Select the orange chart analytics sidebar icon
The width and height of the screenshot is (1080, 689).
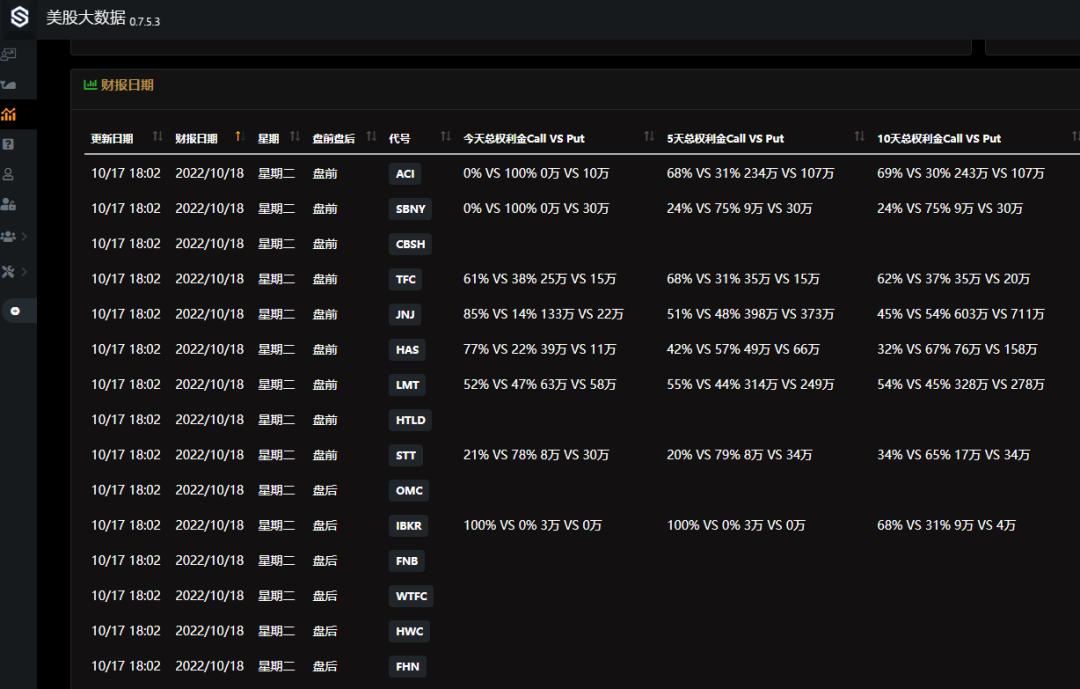pos(8,114)
